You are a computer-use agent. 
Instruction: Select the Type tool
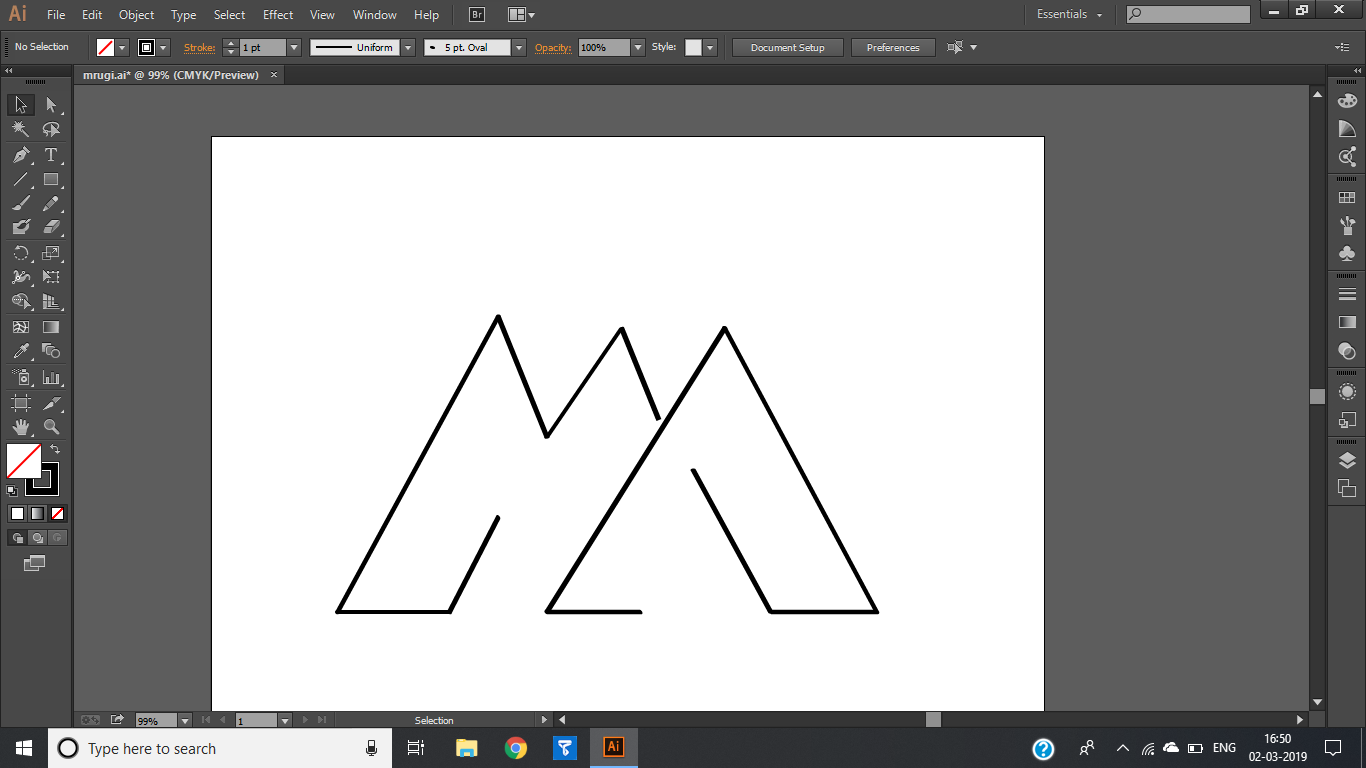(51, 155)
